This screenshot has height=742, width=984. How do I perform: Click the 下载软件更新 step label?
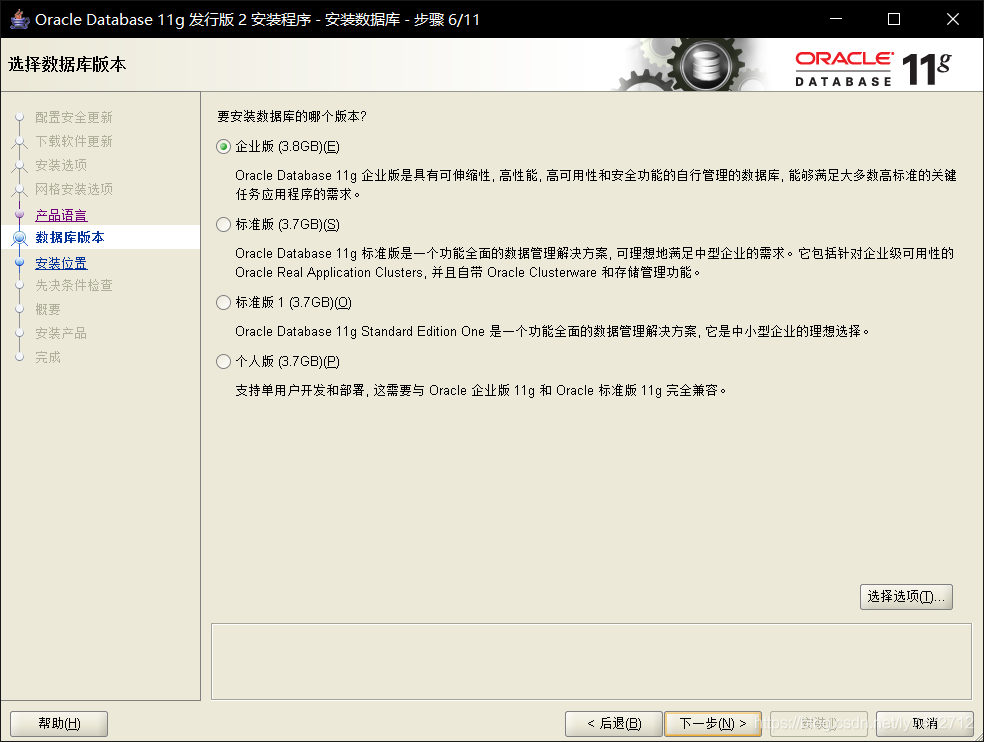[x=73, y=141]
